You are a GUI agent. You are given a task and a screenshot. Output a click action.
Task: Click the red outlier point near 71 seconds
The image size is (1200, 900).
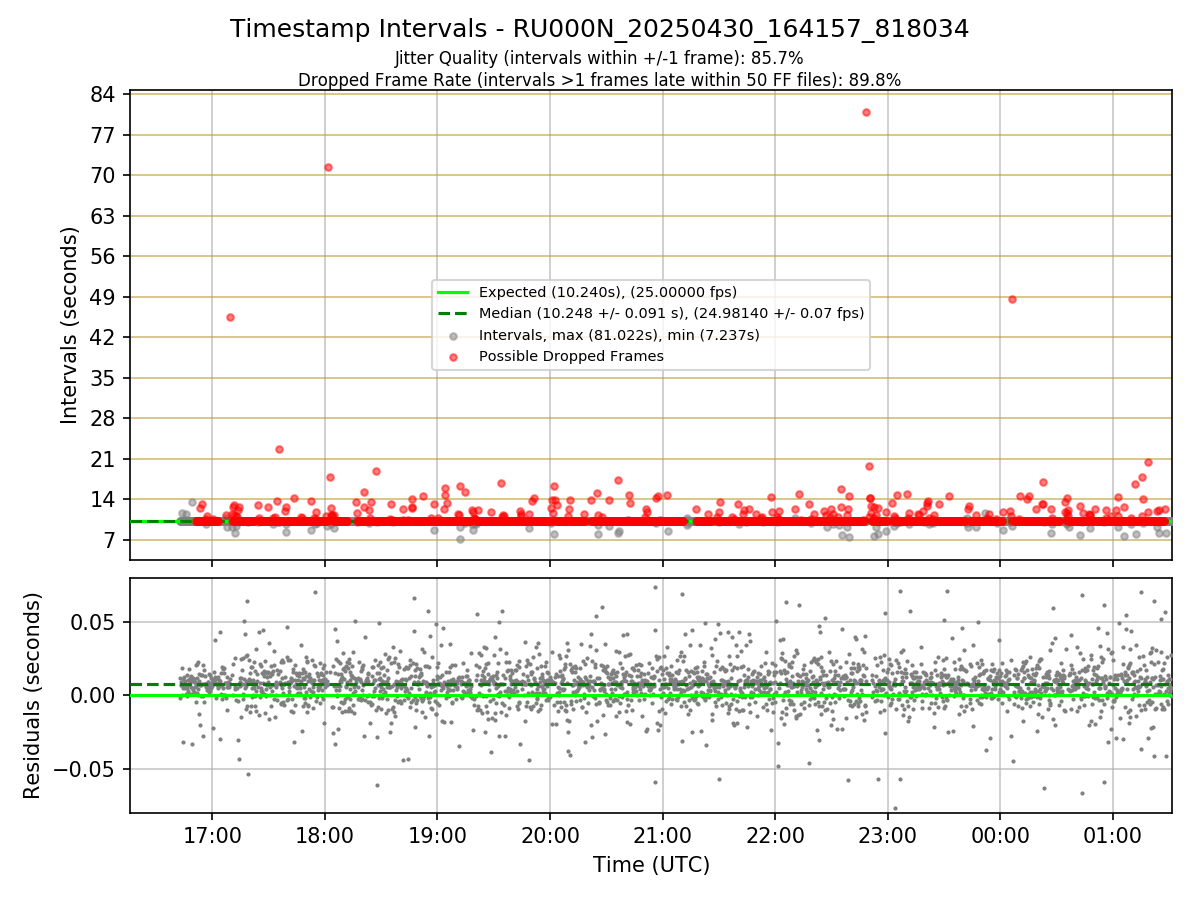(x=328, y=167)
